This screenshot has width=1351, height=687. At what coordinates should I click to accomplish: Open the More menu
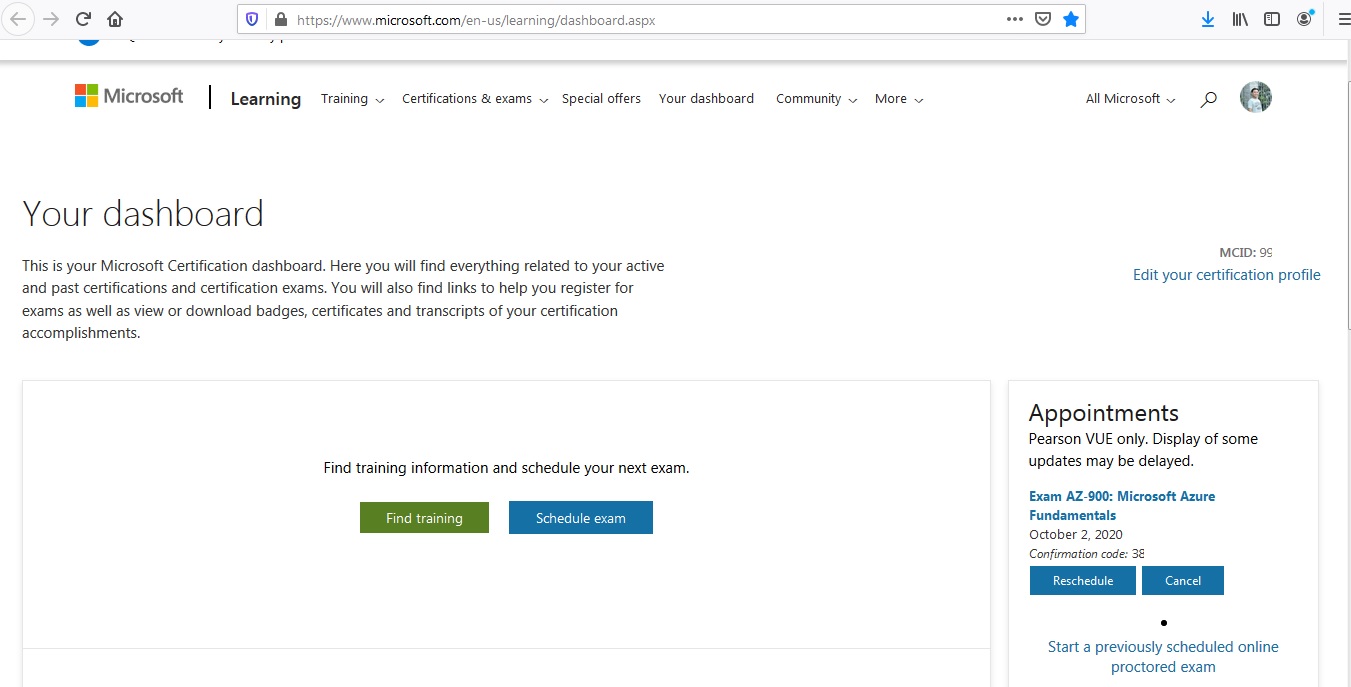point(897,98)
